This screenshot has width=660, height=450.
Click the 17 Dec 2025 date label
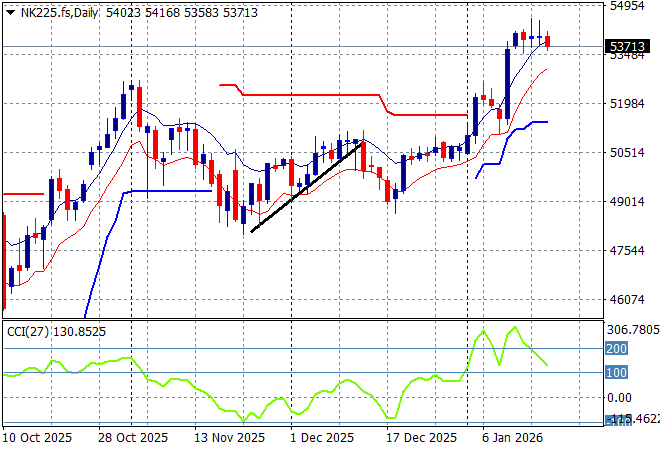(420, 438)
